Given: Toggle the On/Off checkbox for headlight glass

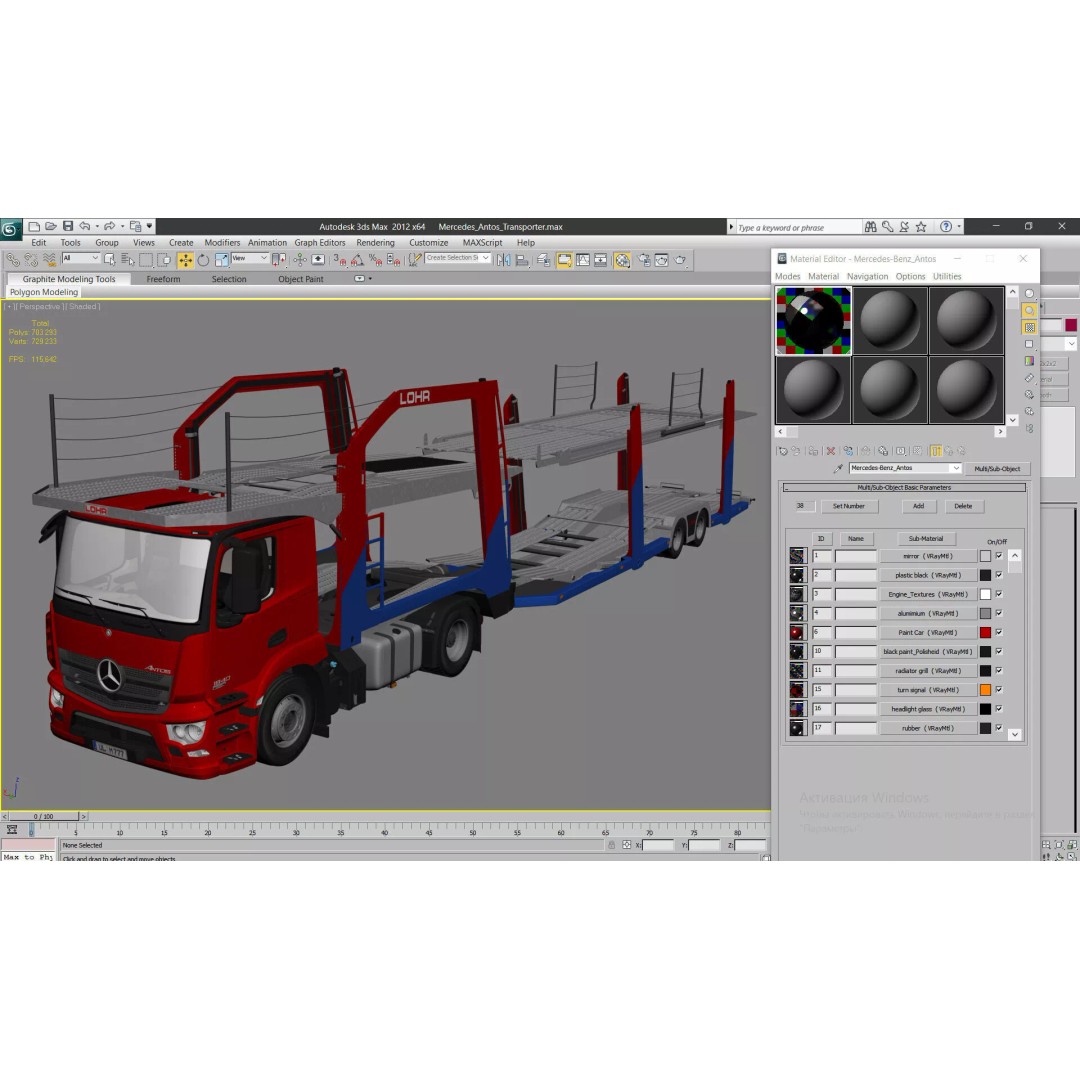Looking at the screenshot, I should click(999, 709).
